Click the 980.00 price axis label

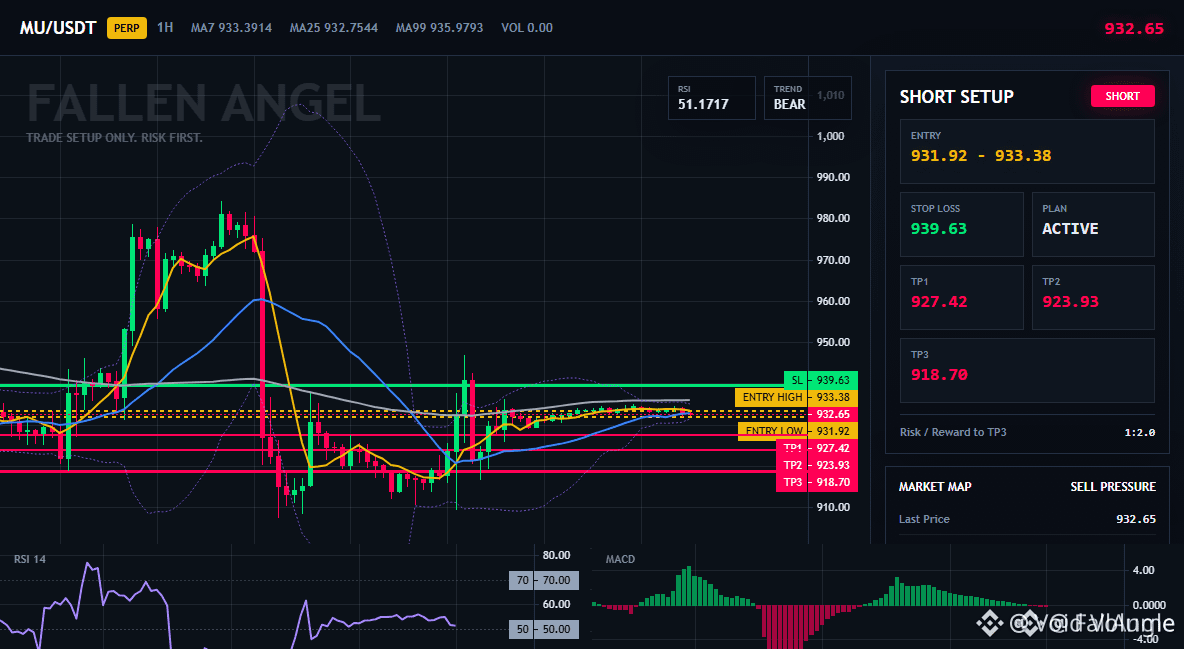(833, 218)
